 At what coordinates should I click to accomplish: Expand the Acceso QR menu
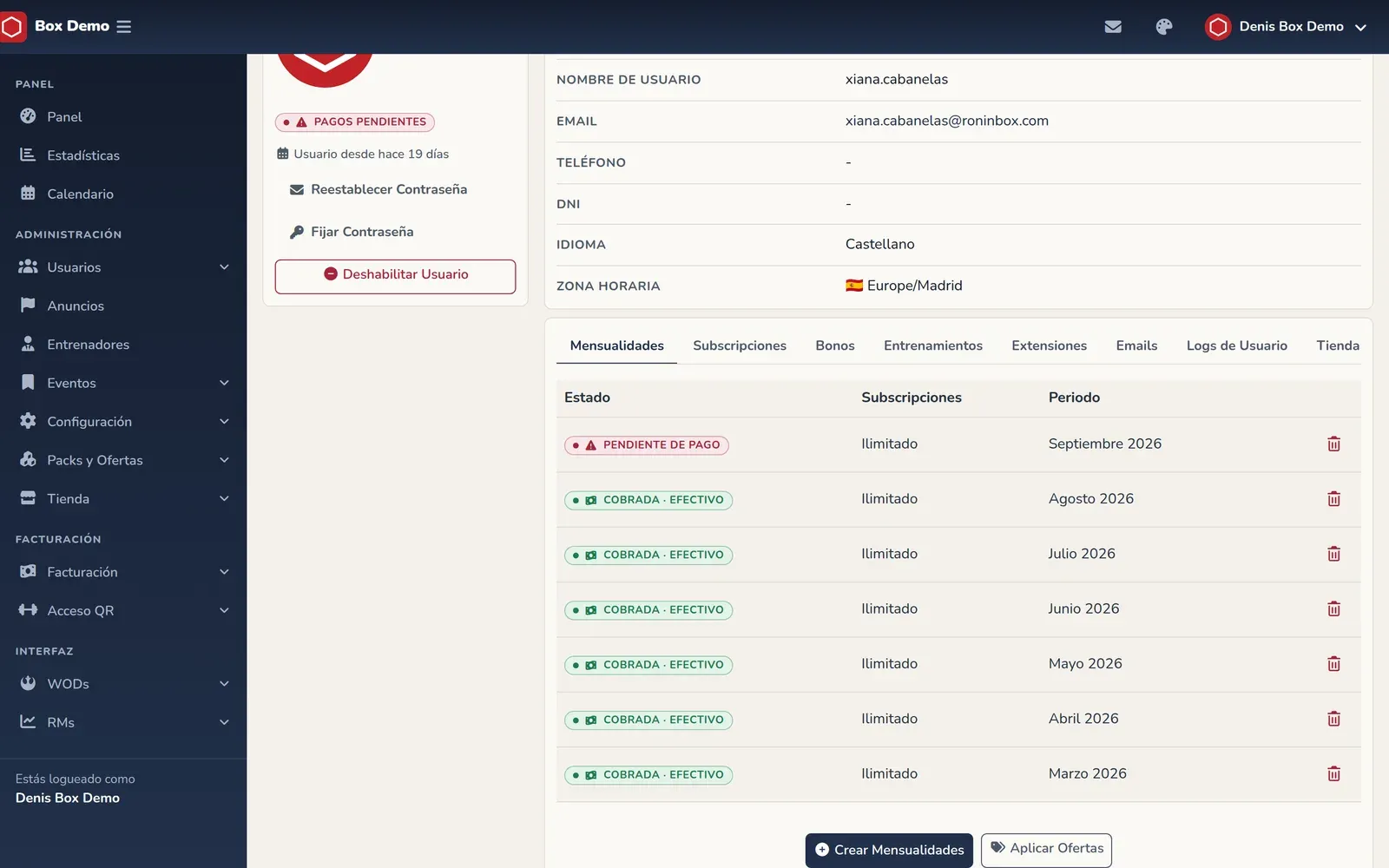[123, 611]
